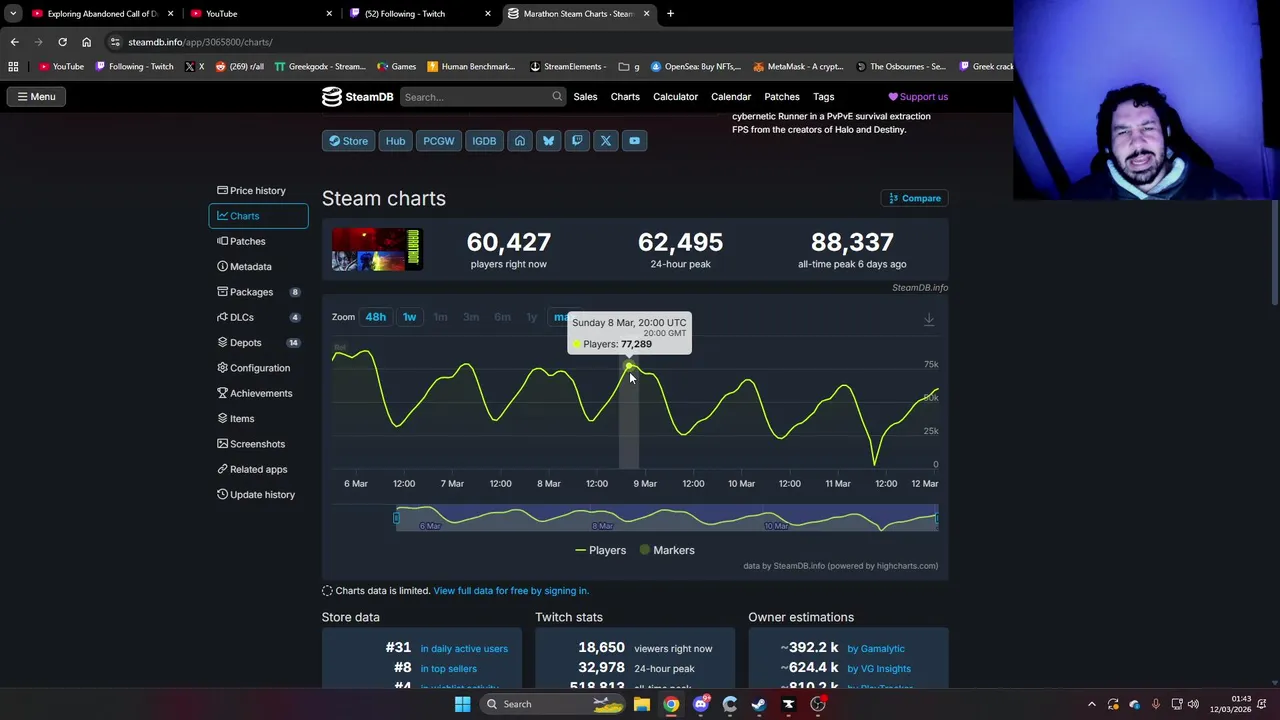This screenshot has height=720, width=1280.
Task: Open a new browser tab
Action: click(670, 14)
